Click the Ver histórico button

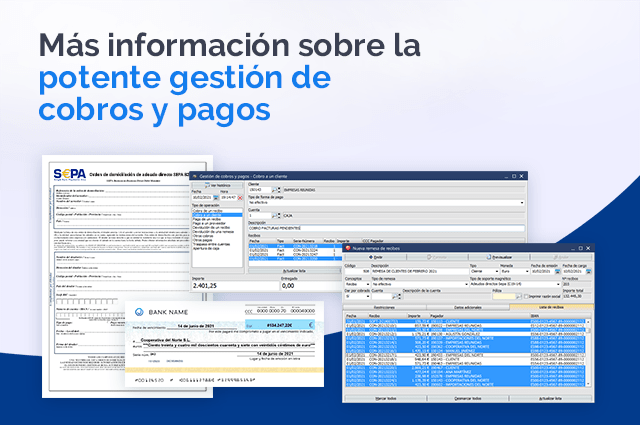pos(217,185)
